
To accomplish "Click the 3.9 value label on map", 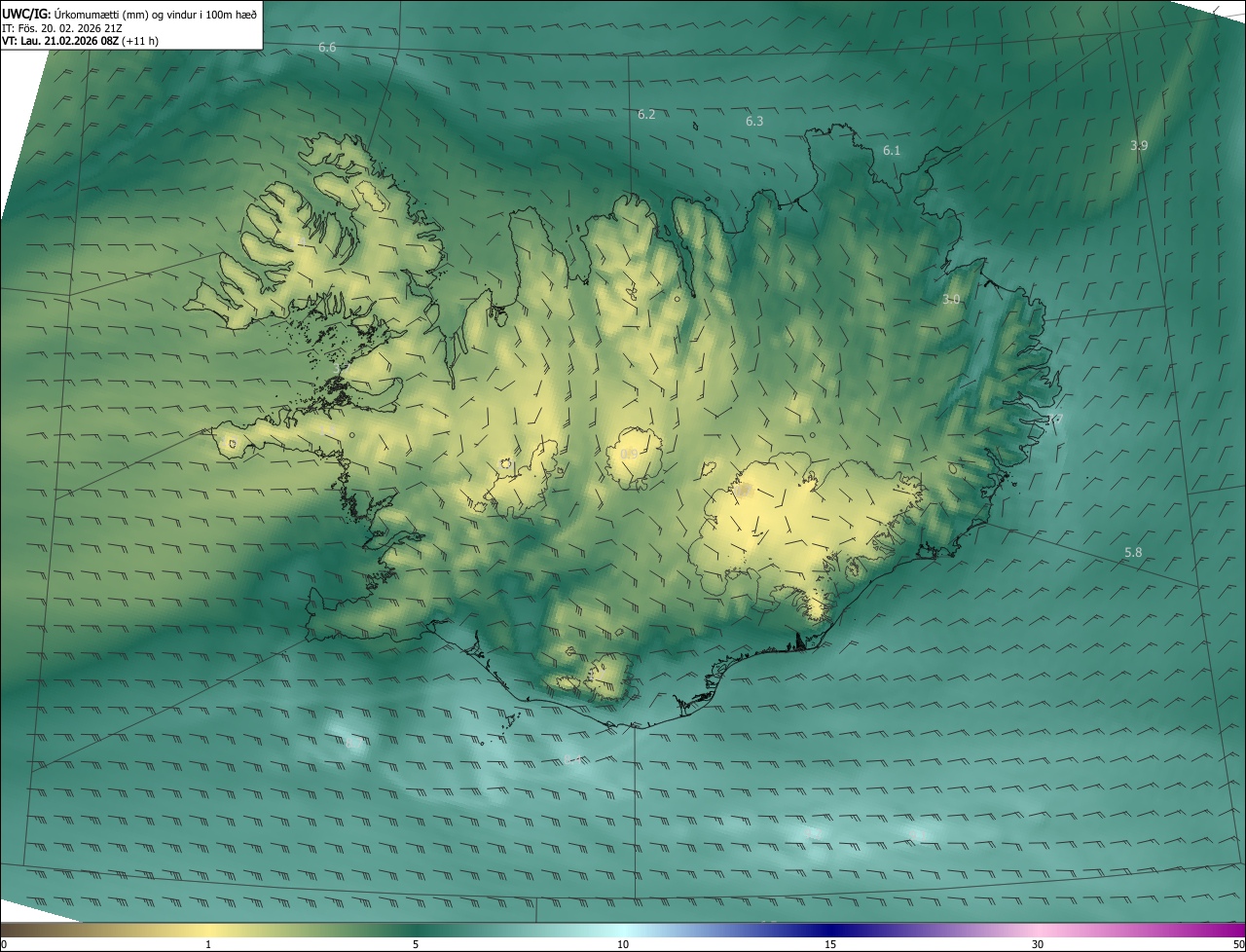I will coord(1139,145).
